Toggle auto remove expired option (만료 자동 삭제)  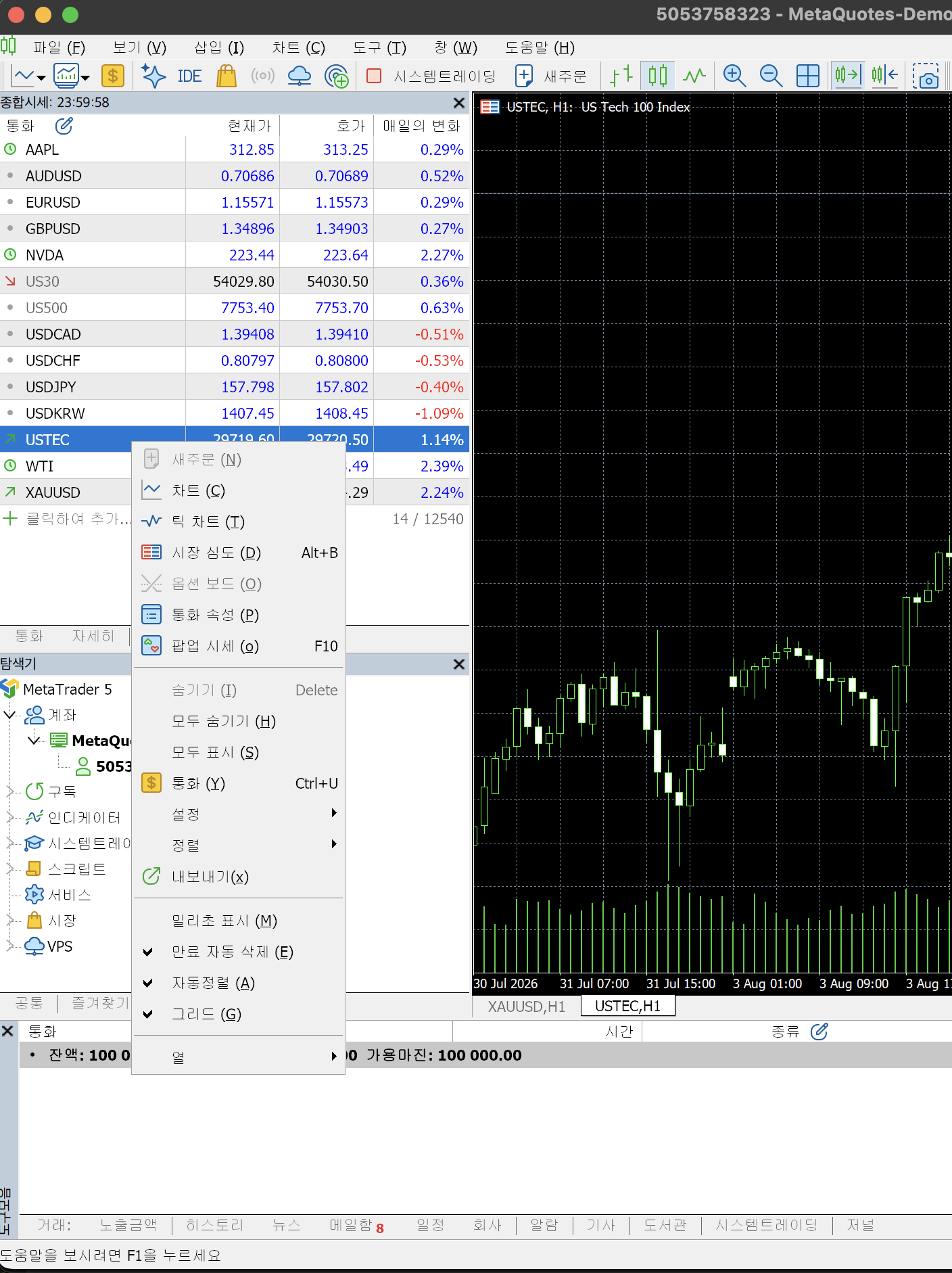point(239,952)
